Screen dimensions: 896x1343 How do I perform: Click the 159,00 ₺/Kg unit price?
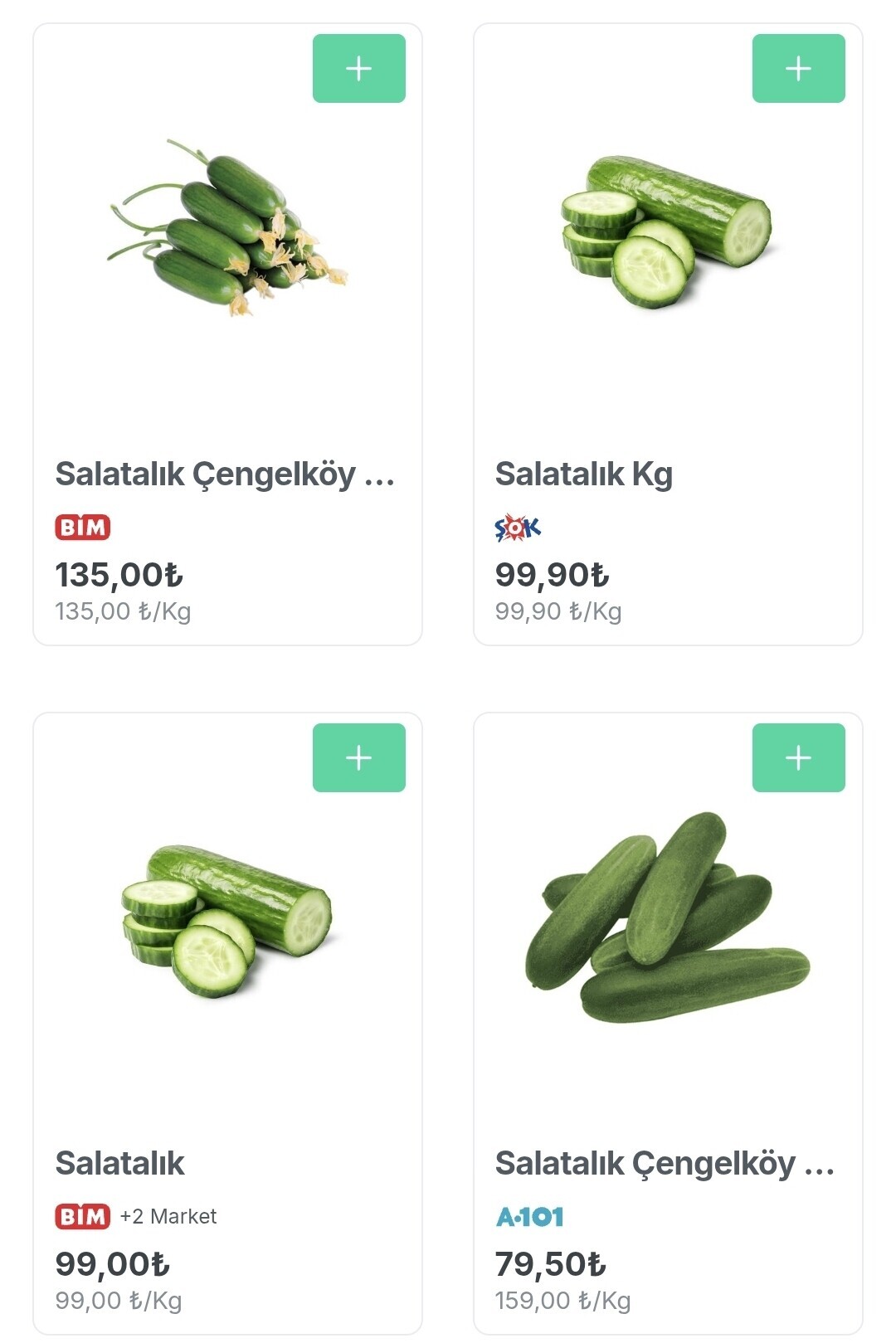coord(562,1301)
